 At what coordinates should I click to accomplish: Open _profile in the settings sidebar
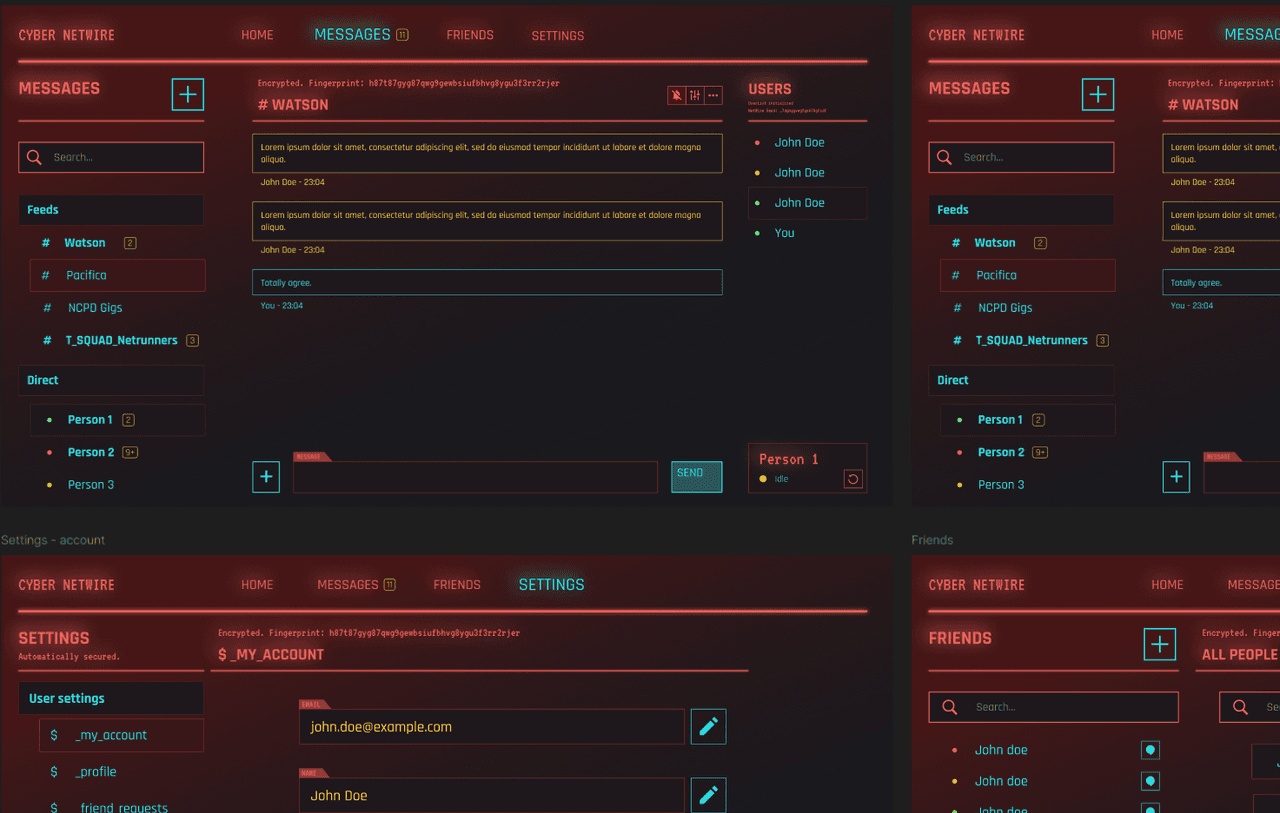[x=96, y=772]
